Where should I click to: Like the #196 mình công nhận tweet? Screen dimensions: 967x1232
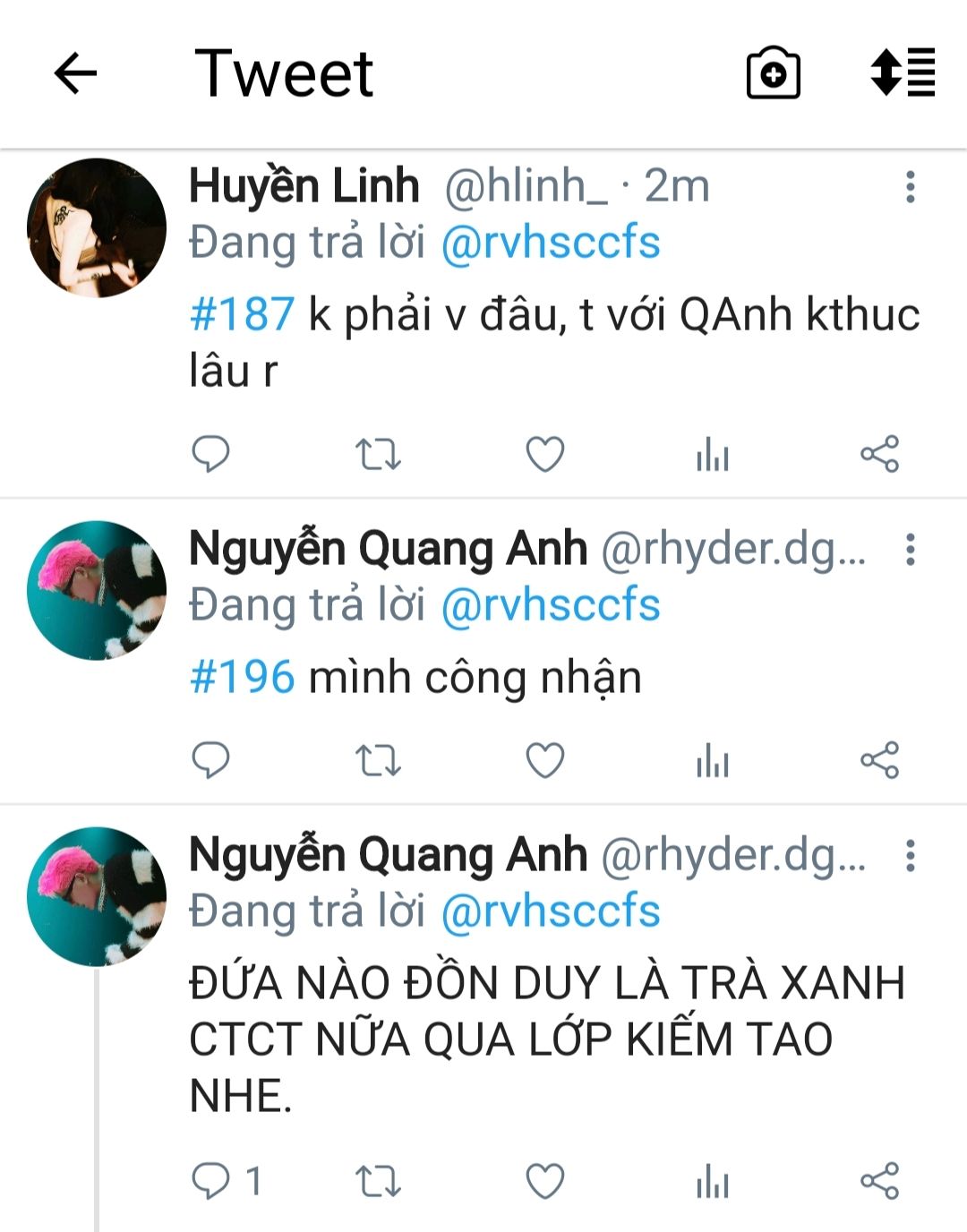(x=544, y=760)
